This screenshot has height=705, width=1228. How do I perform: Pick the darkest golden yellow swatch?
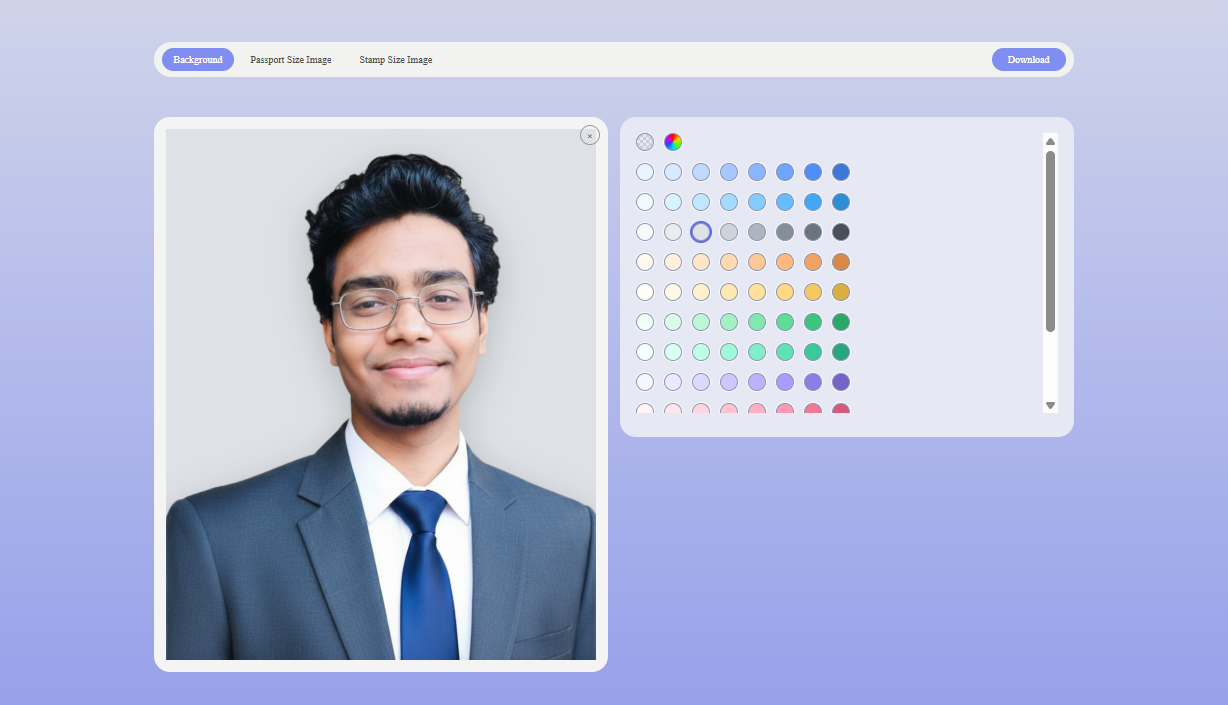(x=841, y=292)
